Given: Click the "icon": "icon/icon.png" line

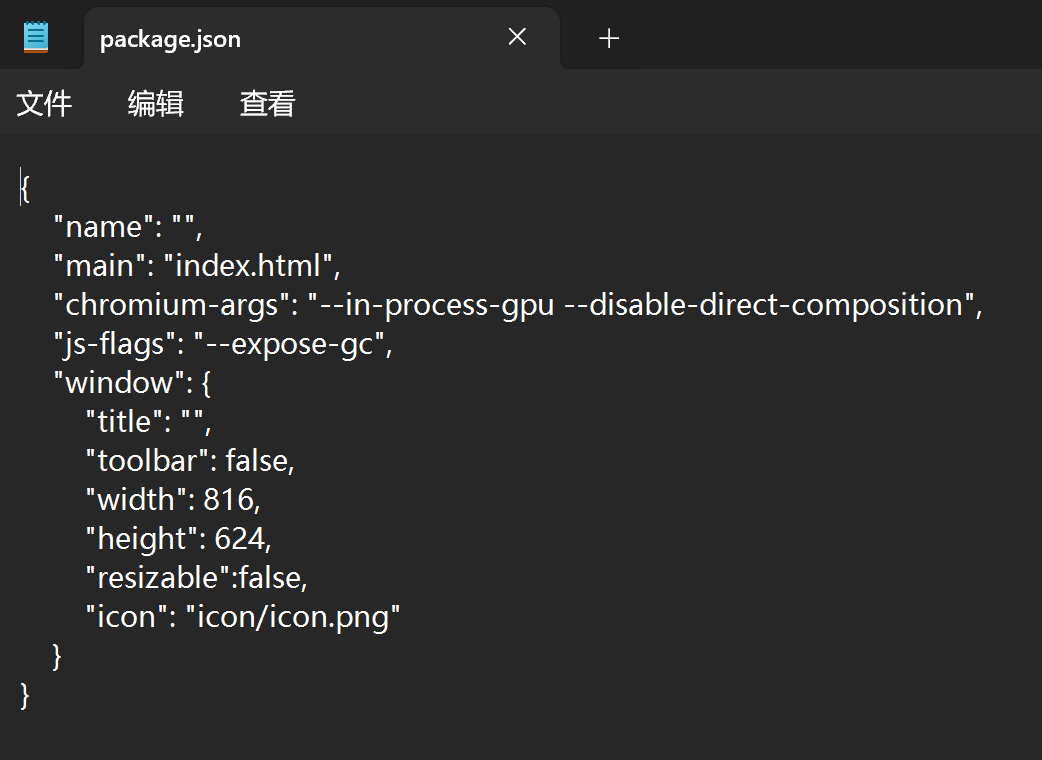Looking at the screenshot, I should (x=243, y=617).
